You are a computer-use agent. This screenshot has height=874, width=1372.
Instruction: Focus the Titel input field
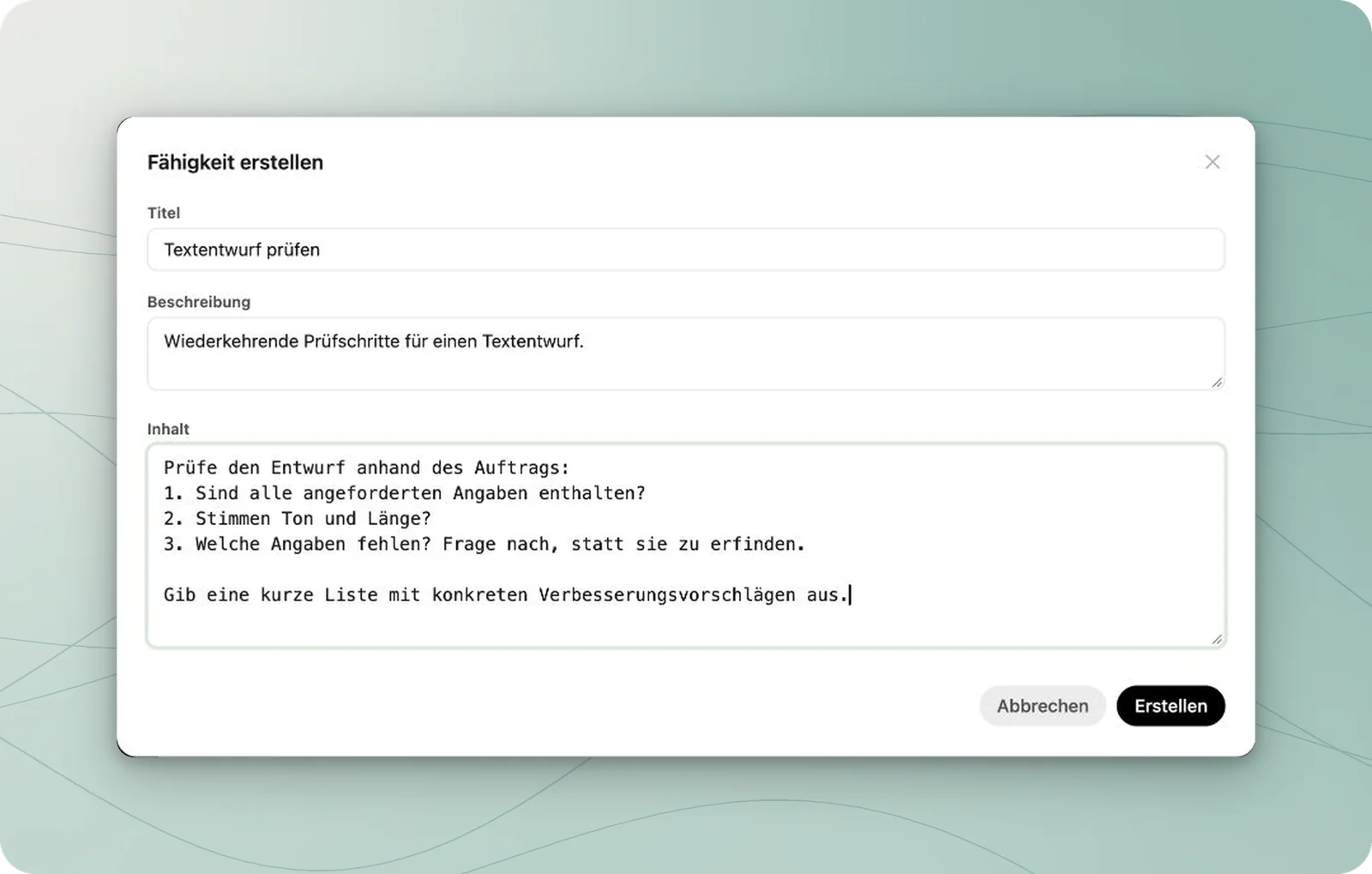click(x=686, y=250)
